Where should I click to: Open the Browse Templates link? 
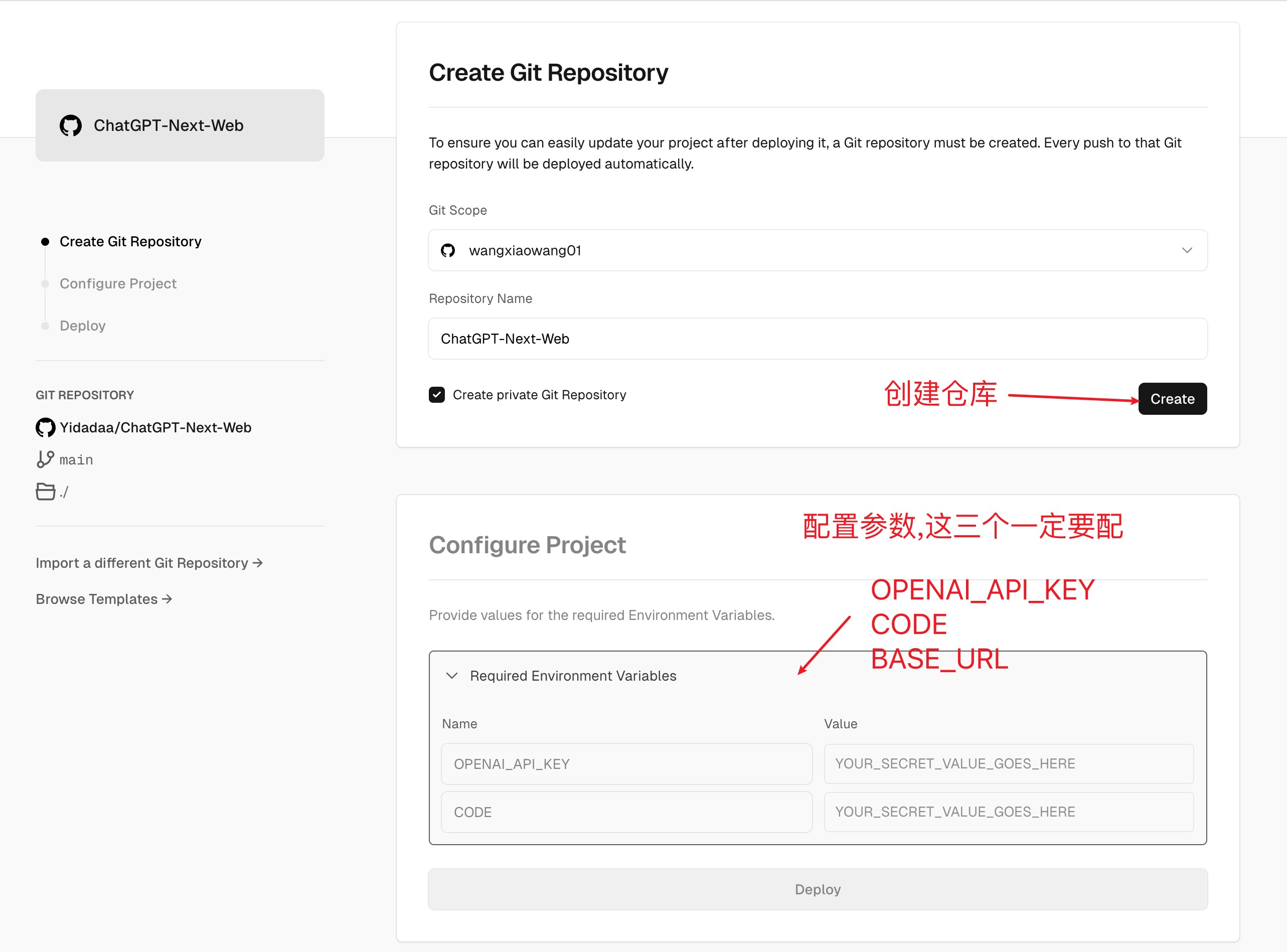click(x=104, y=599)
